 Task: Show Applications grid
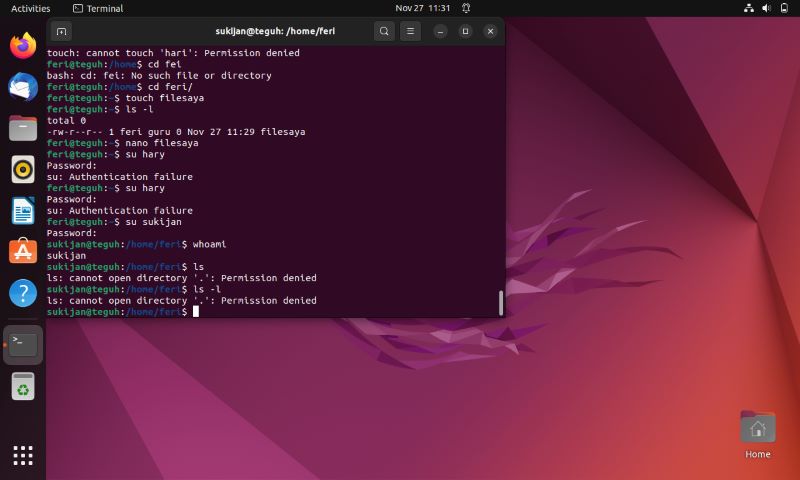(x=23, y=456)
